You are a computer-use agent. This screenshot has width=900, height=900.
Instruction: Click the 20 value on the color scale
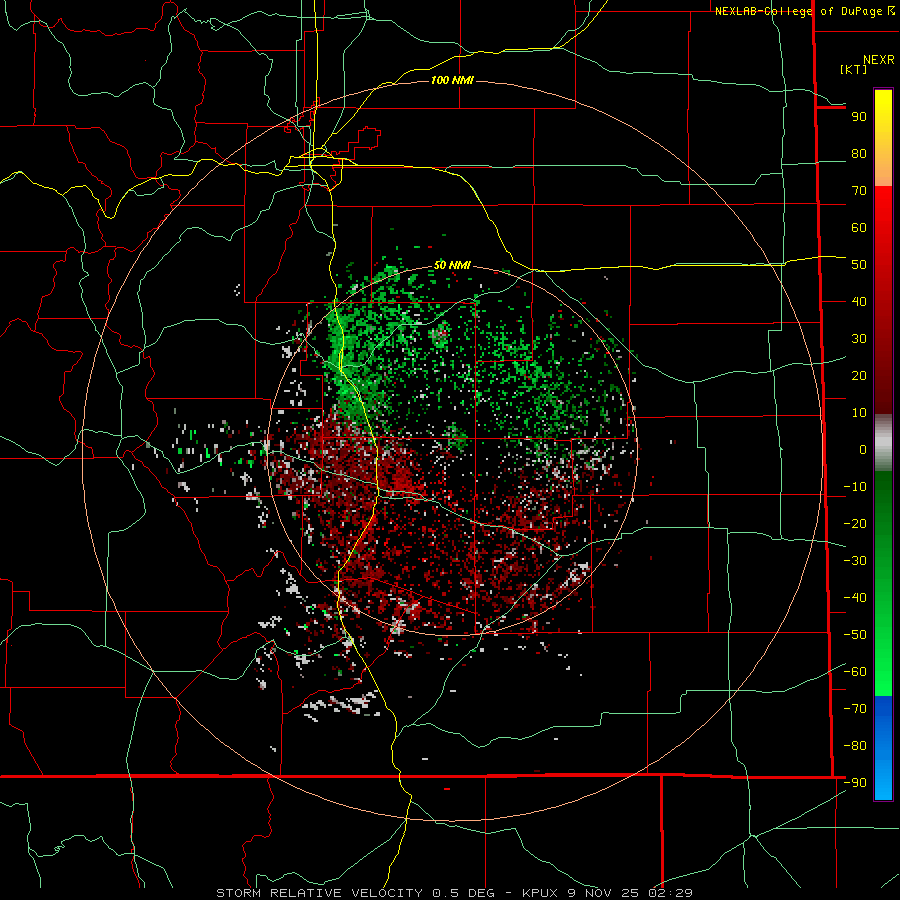859,376
